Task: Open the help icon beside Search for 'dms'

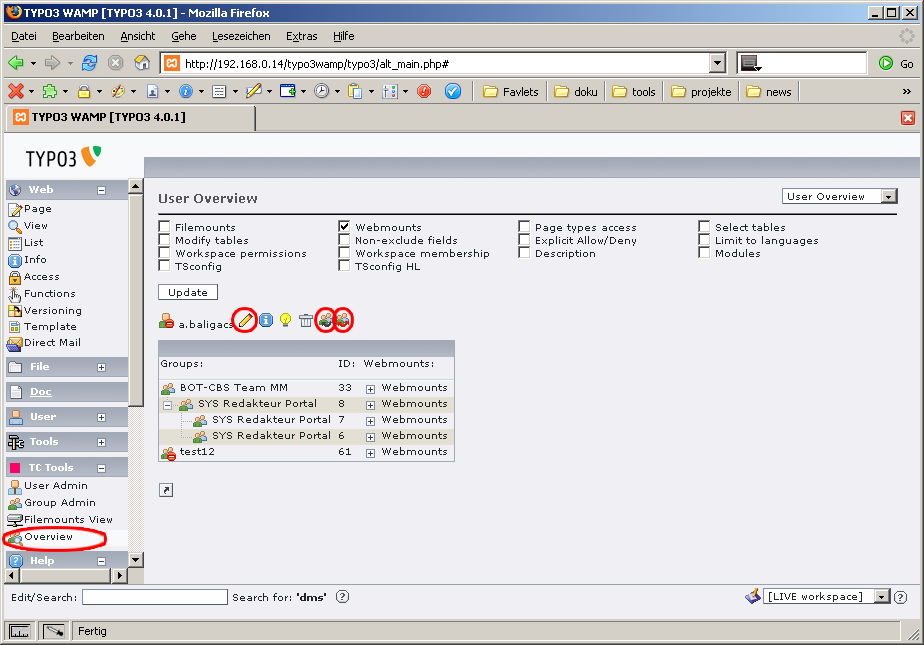Action: pos(342,597)
